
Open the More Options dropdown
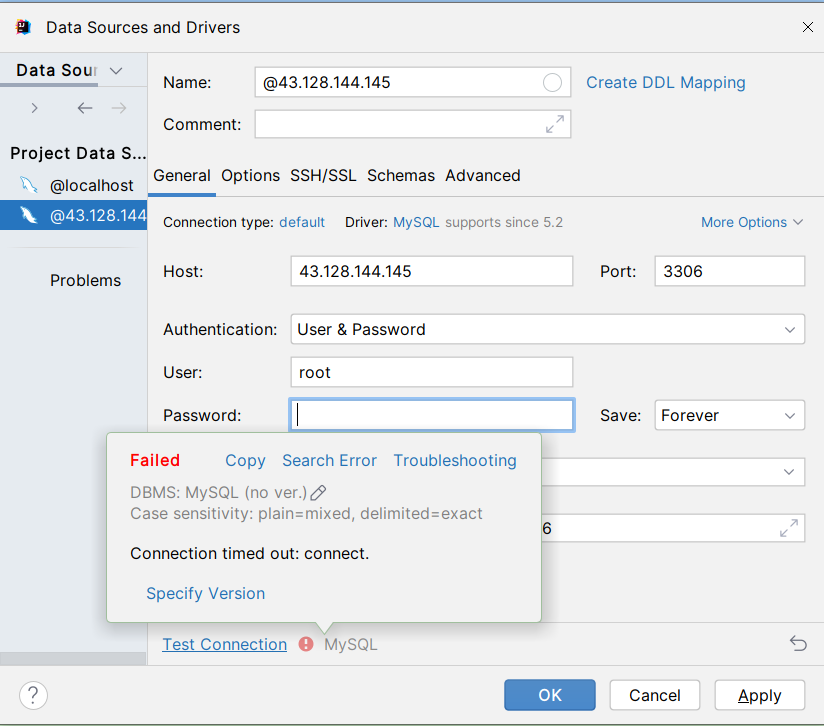[751, 222]
